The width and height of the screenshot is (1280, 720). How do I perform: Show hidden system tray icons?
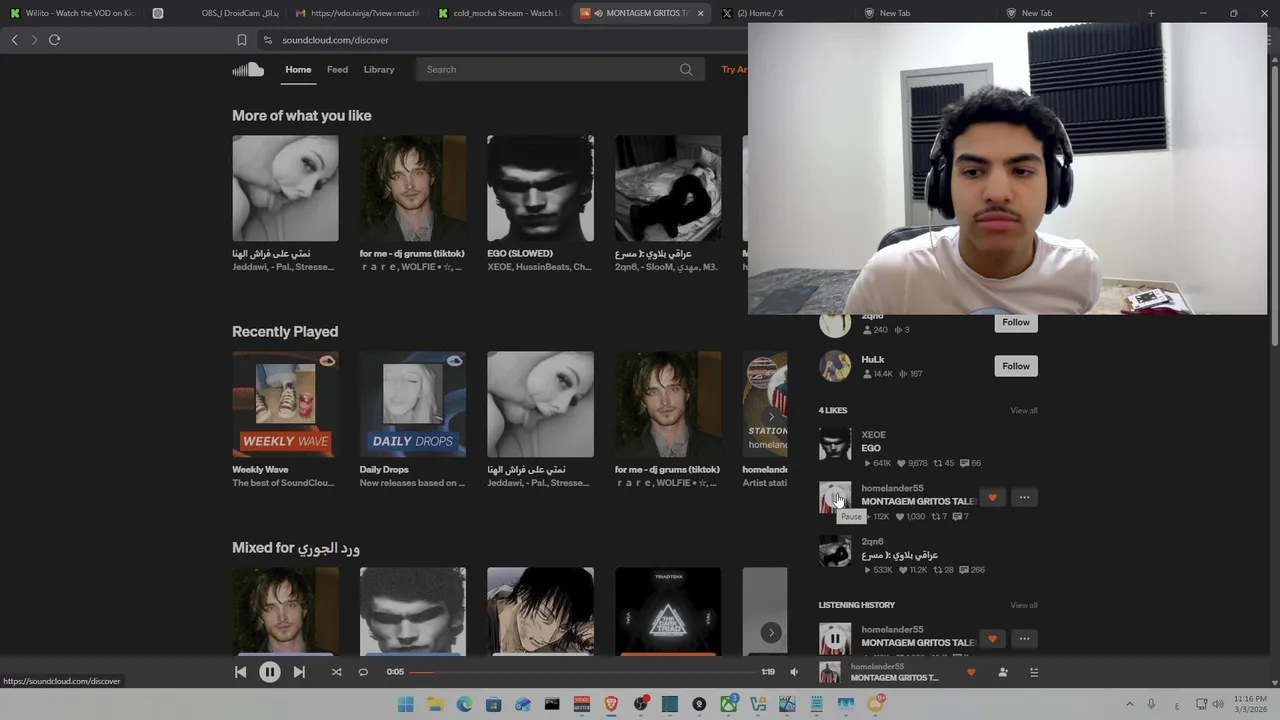point(1130,704)
